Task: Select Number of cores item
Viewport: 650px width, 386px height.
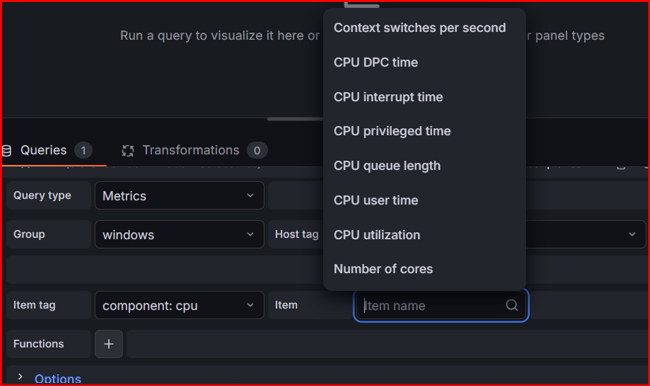Action: point(424,269)
